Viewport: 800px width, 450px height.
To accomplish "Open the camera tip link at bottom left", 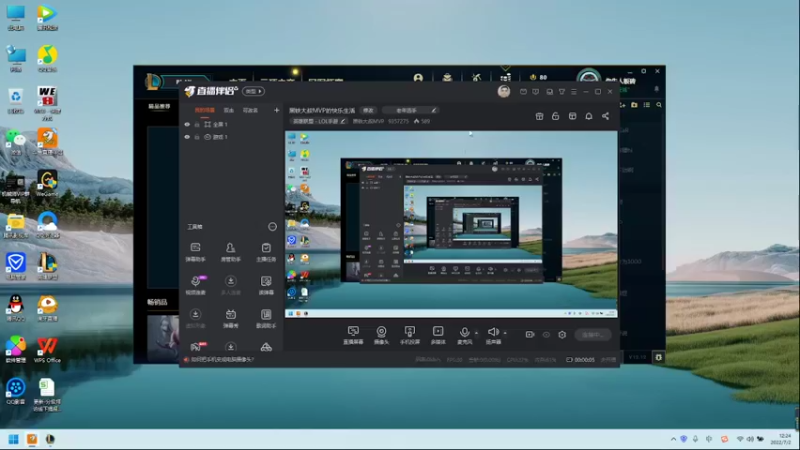I will tap(221, 360).
